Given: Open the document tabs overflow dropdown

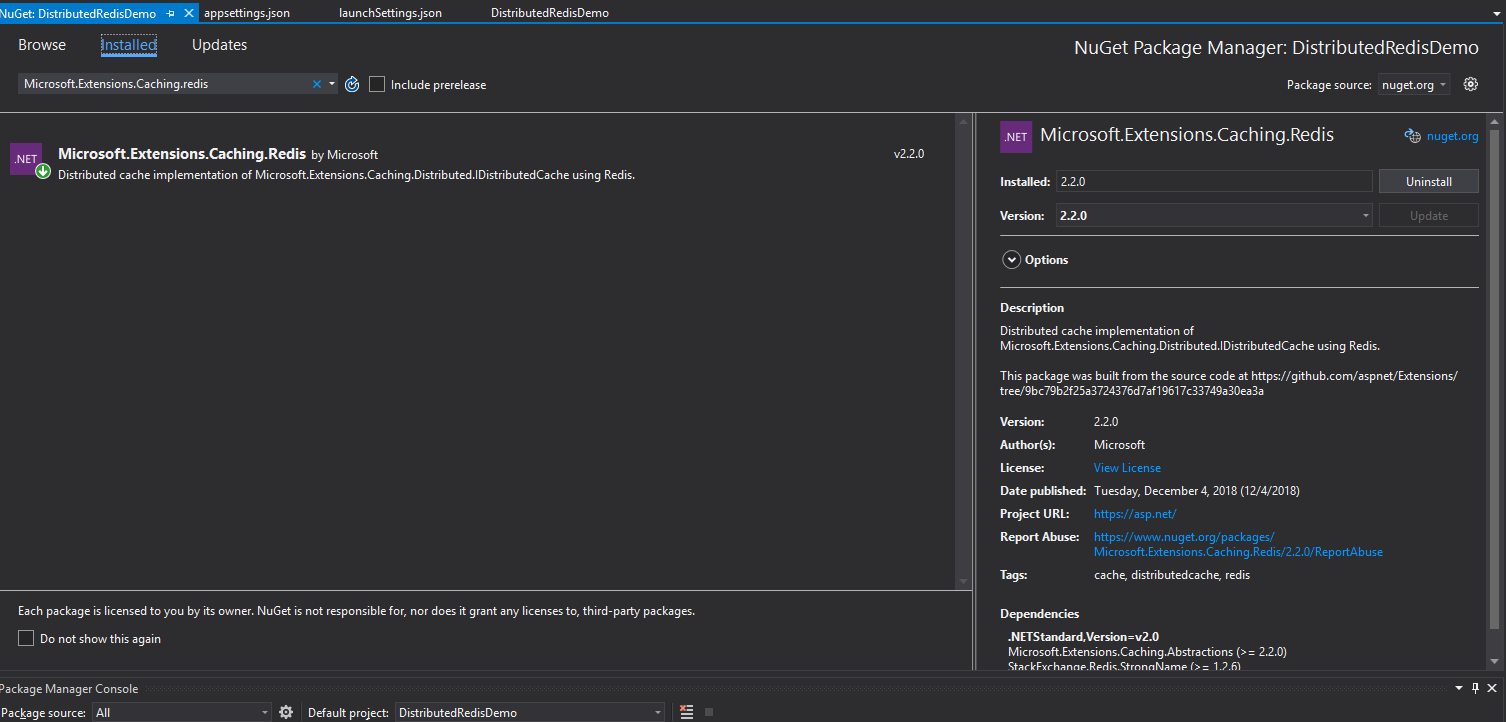Looking at the screenshot, I should [1496, 13].
